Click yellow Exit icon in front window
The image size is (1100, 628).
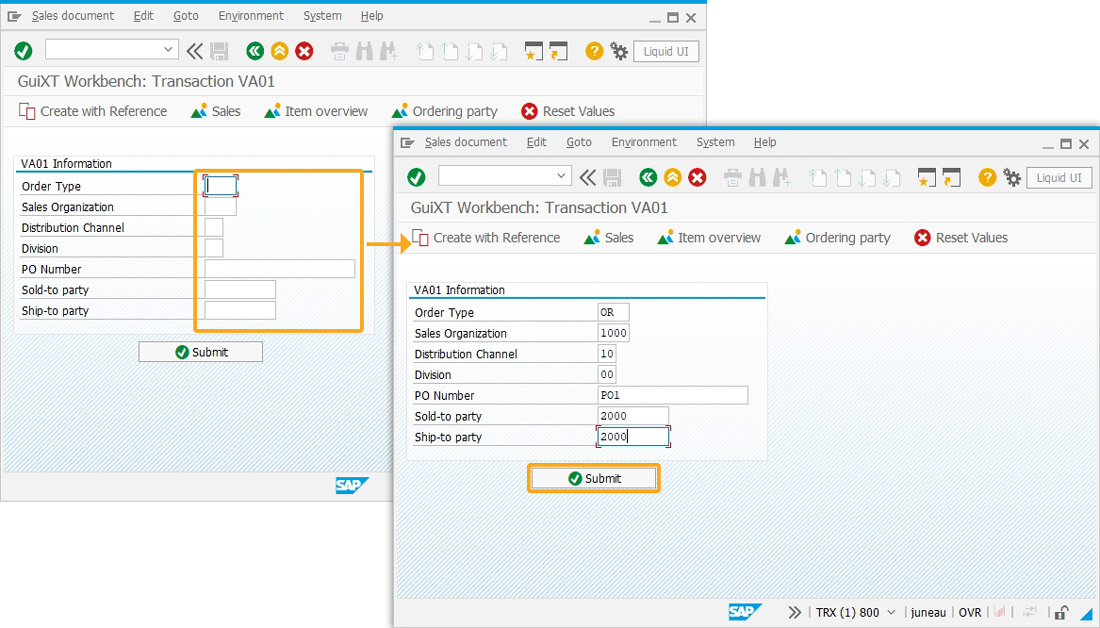click(673, 178)
